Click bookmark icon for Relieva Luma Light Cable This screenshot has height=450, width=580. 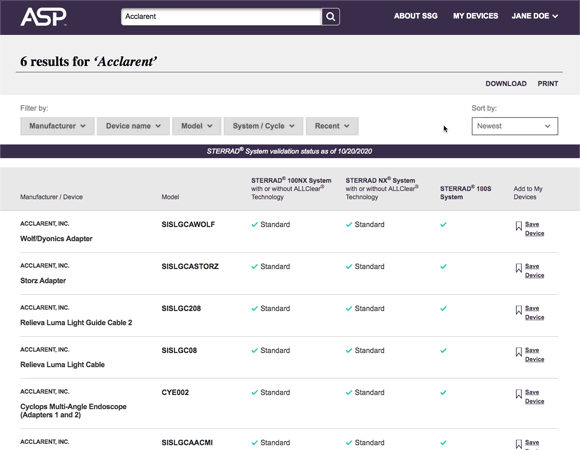pyautogui.click(x=519, y=352)
